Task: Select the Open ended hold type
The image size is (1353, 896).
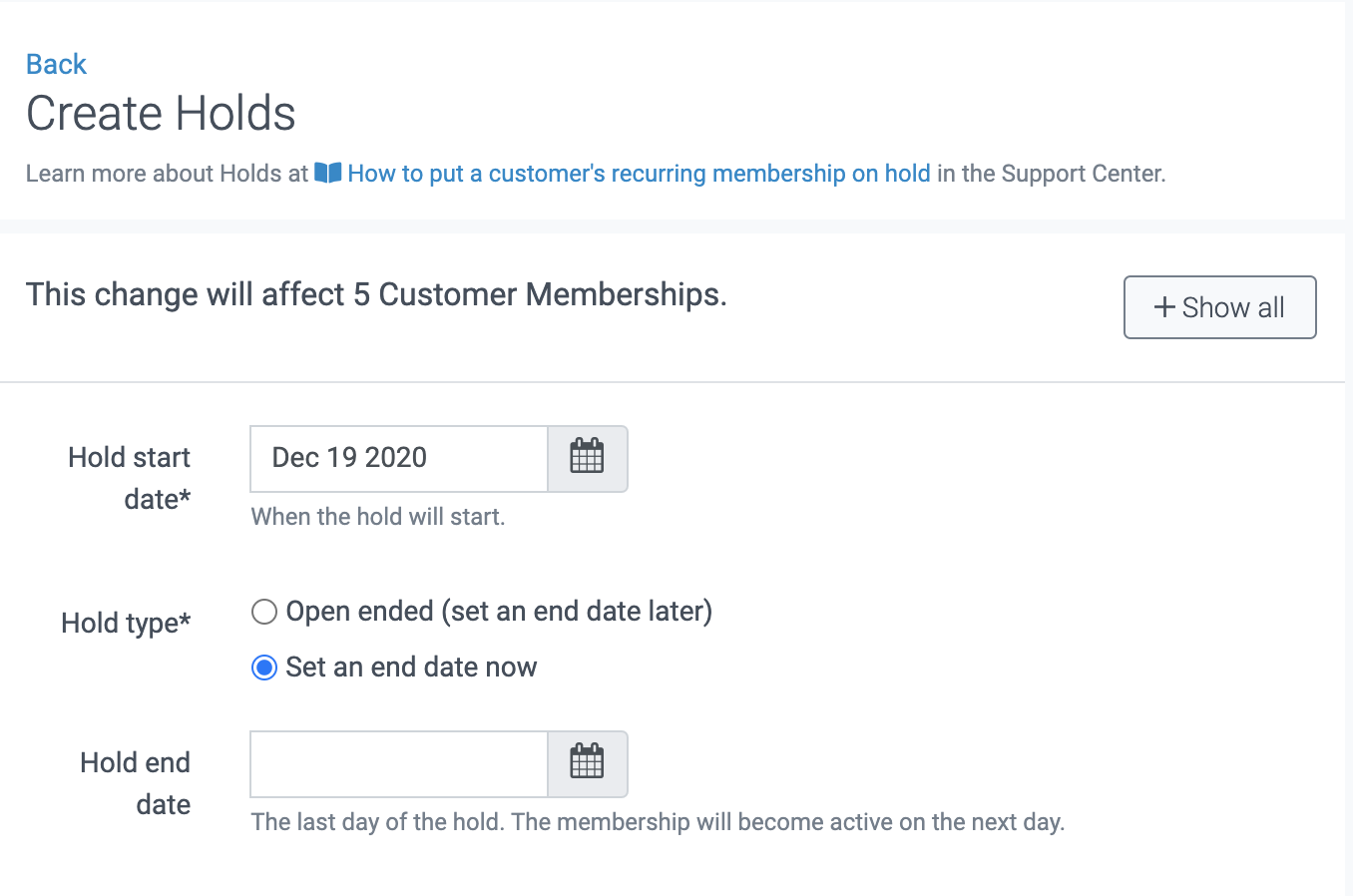Action: [263, 612]
